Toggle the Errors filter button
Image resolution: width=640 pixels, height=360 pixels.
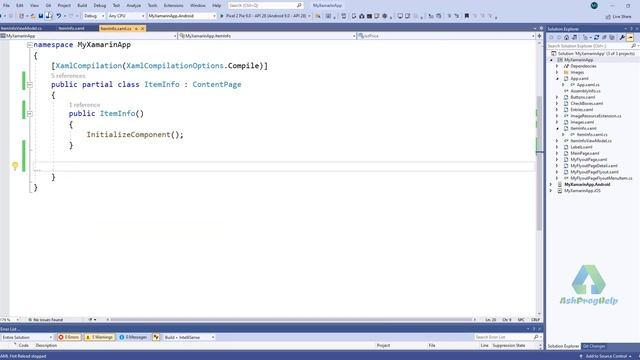[69, 337]
